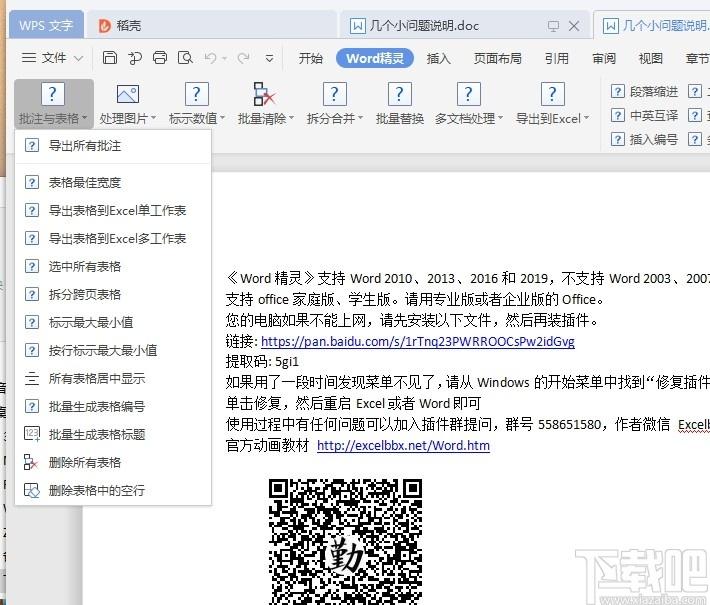Click the 段落缩进 tool
The height and width of the screenshot is (605, 710).
pos(644,91)
